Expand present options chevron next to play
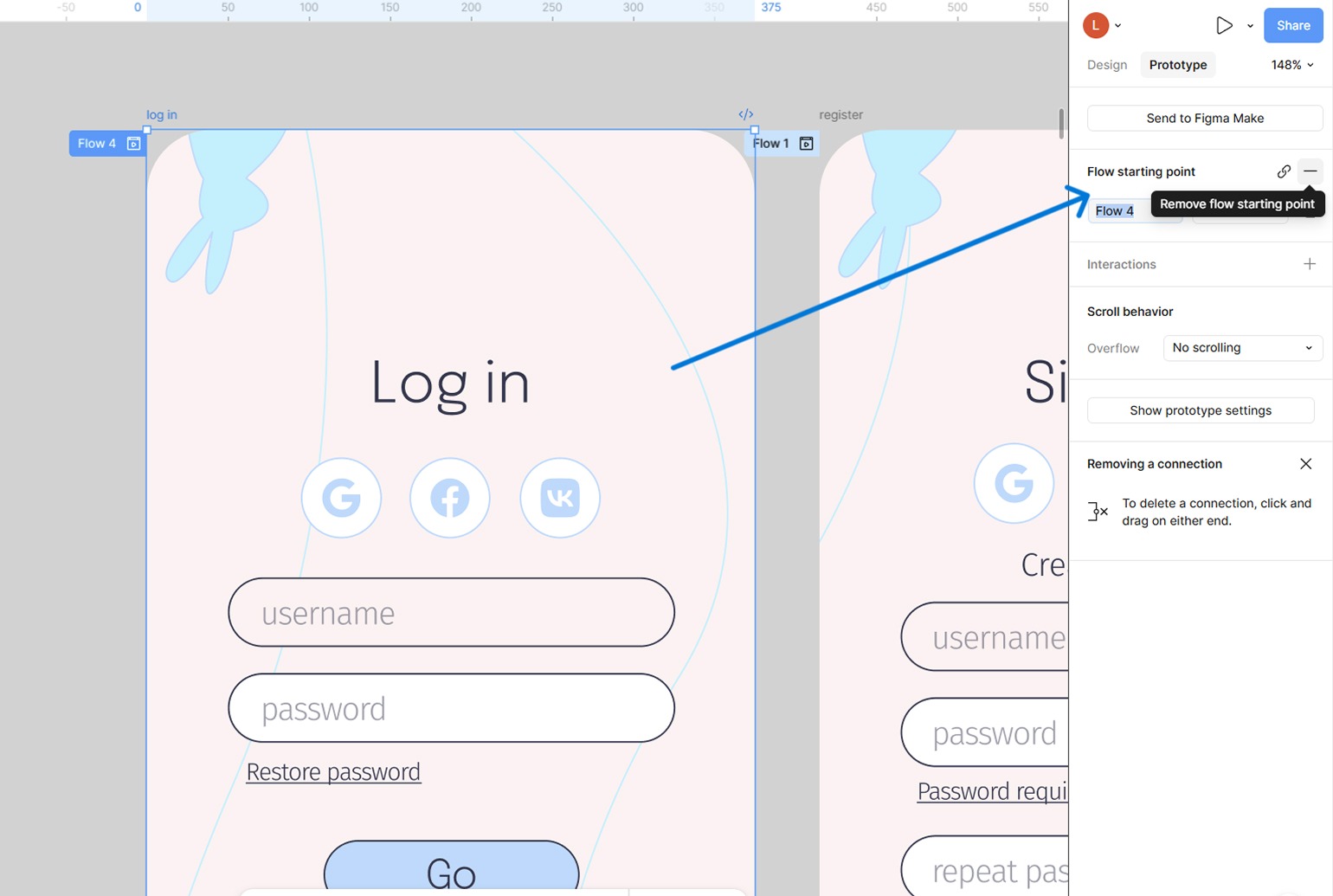The image size is (1333, 896). click(1250, 26)
